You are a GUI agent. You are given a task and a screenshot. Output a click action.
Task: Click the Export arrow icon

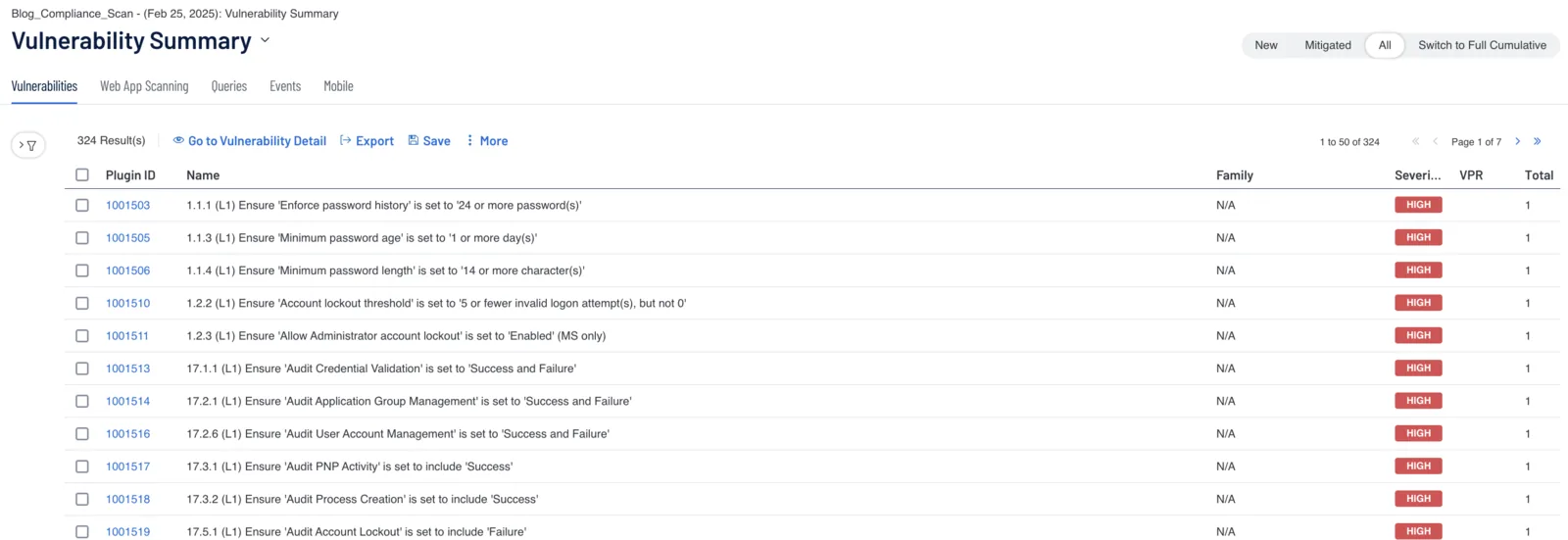346,140
